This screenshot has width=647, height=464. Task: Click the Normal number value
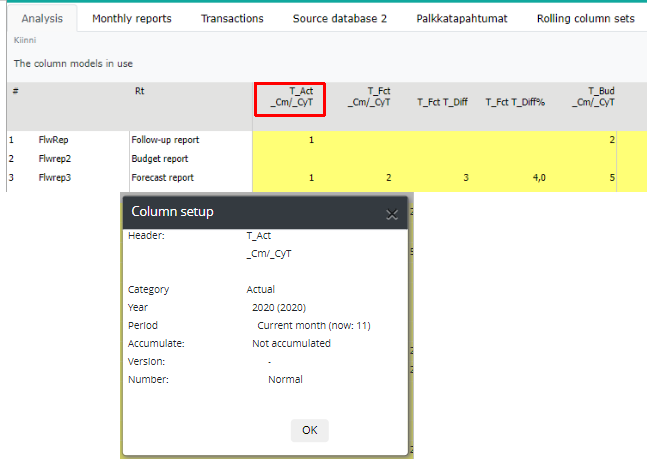tap(285, 379)
